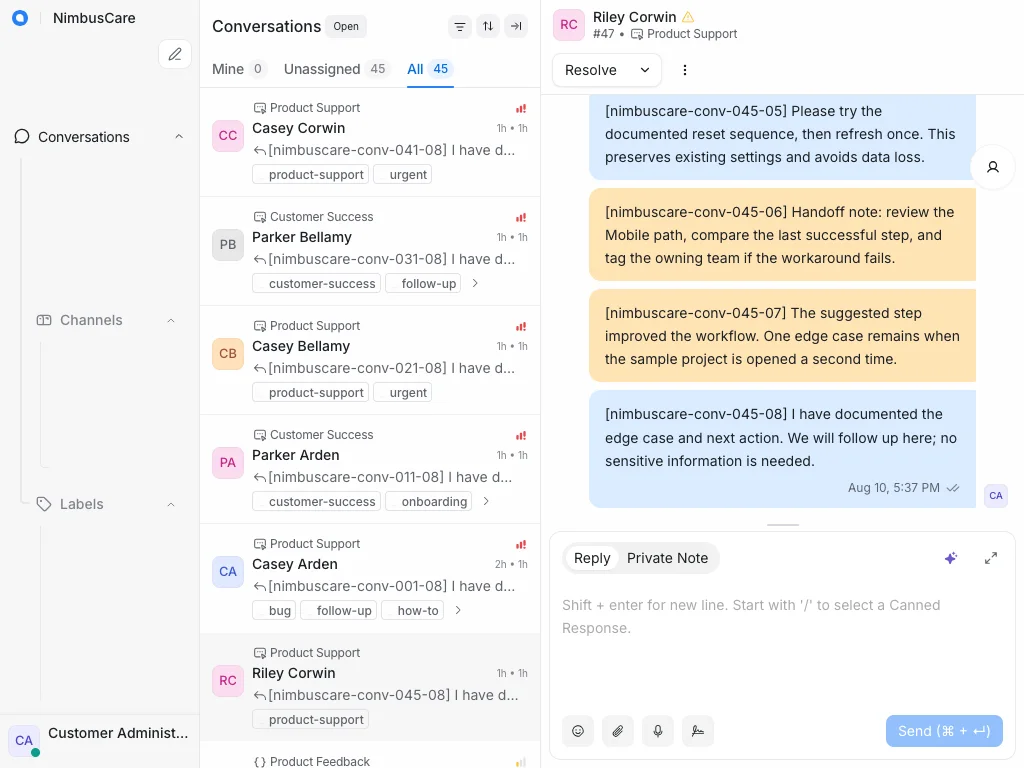This screenshot has width=1024, height=768.
Task: Collapse the Conversations sidebar section
Action: click(x=179, y=136)
